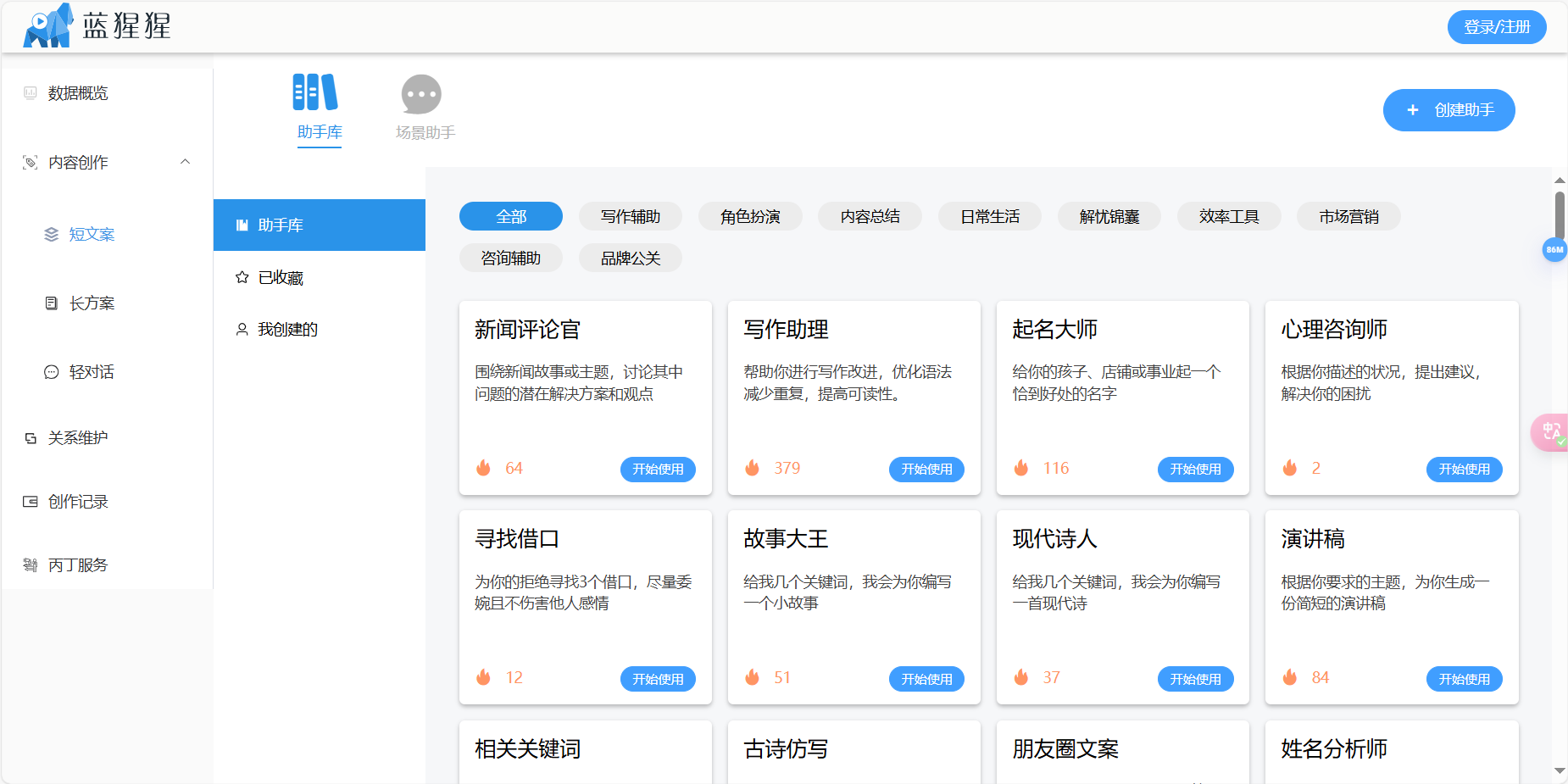Click 登录/注册 at top right
The height and width of the screenshot is (784, 1568).
click(1496, 26)
